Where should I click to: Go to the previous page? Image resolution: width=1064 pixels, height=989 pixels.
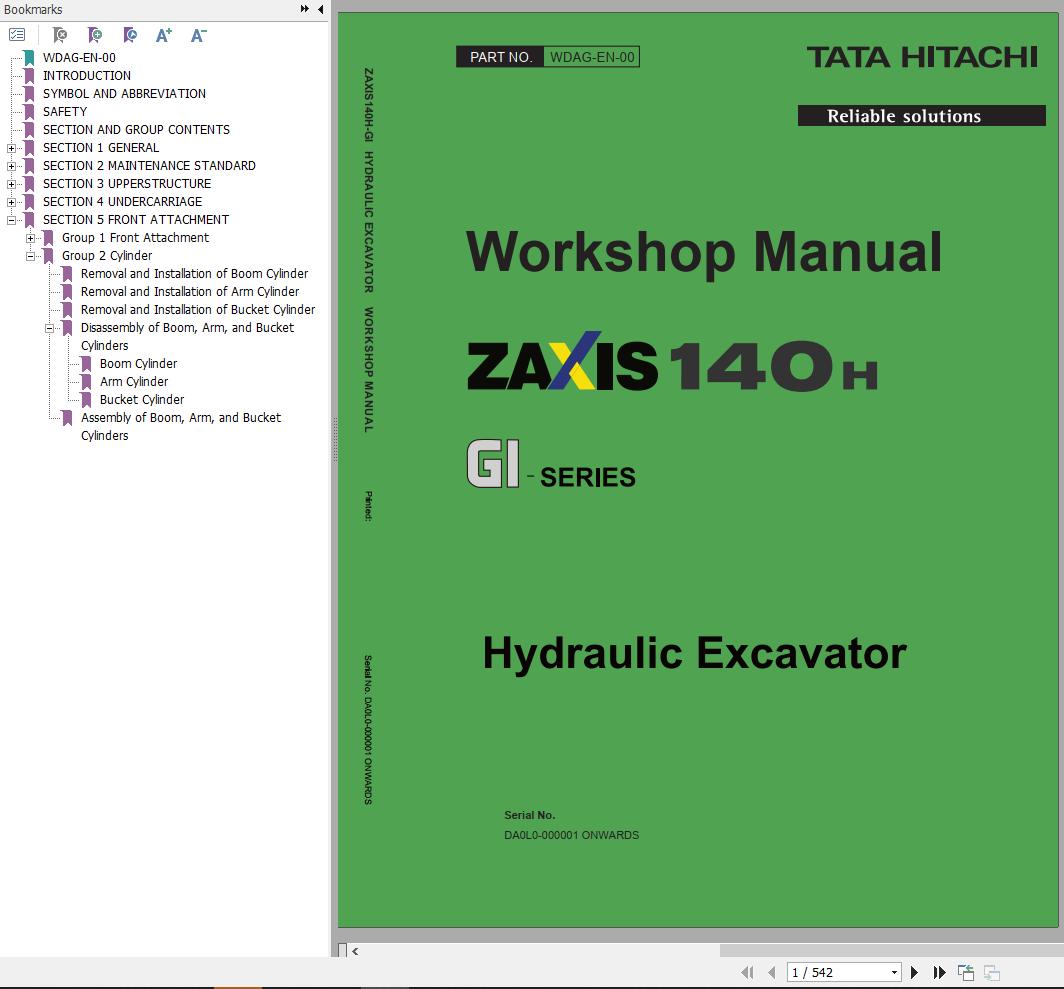click(772, 973)
